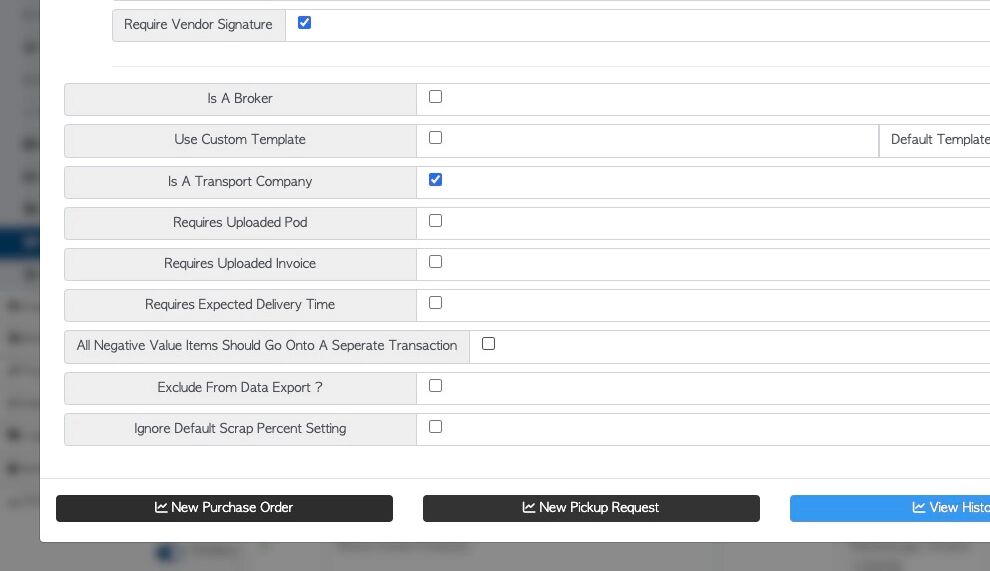Open the Default Template selector
Screen dimensions: 990x571
[x=938, y=140]
